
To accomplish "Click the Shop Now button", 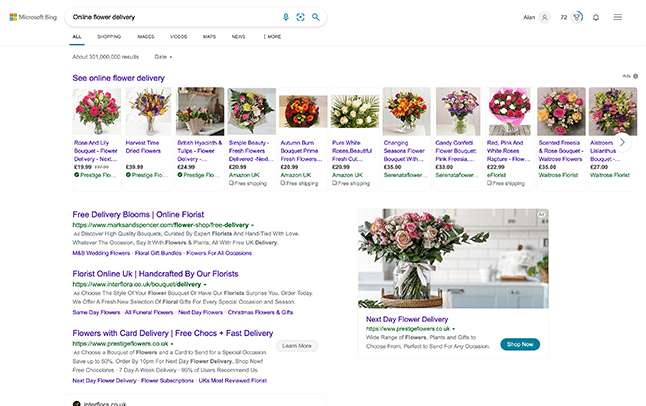I will coord(520,344).
